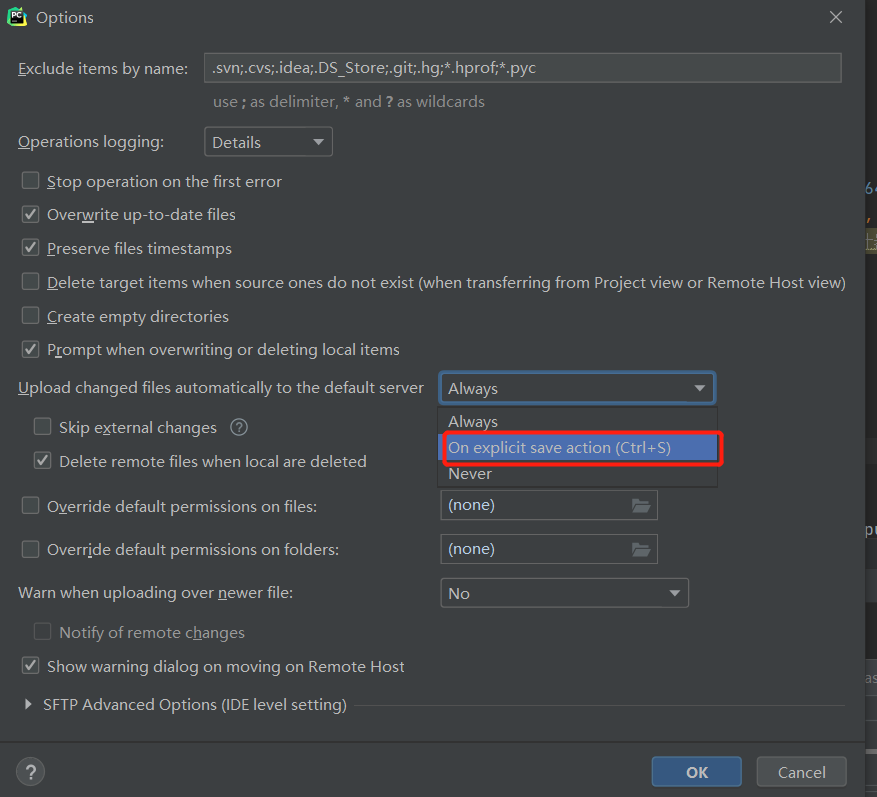877x797 pixels.
Task: Check Skip external changes
Action: tap(43, 427)
